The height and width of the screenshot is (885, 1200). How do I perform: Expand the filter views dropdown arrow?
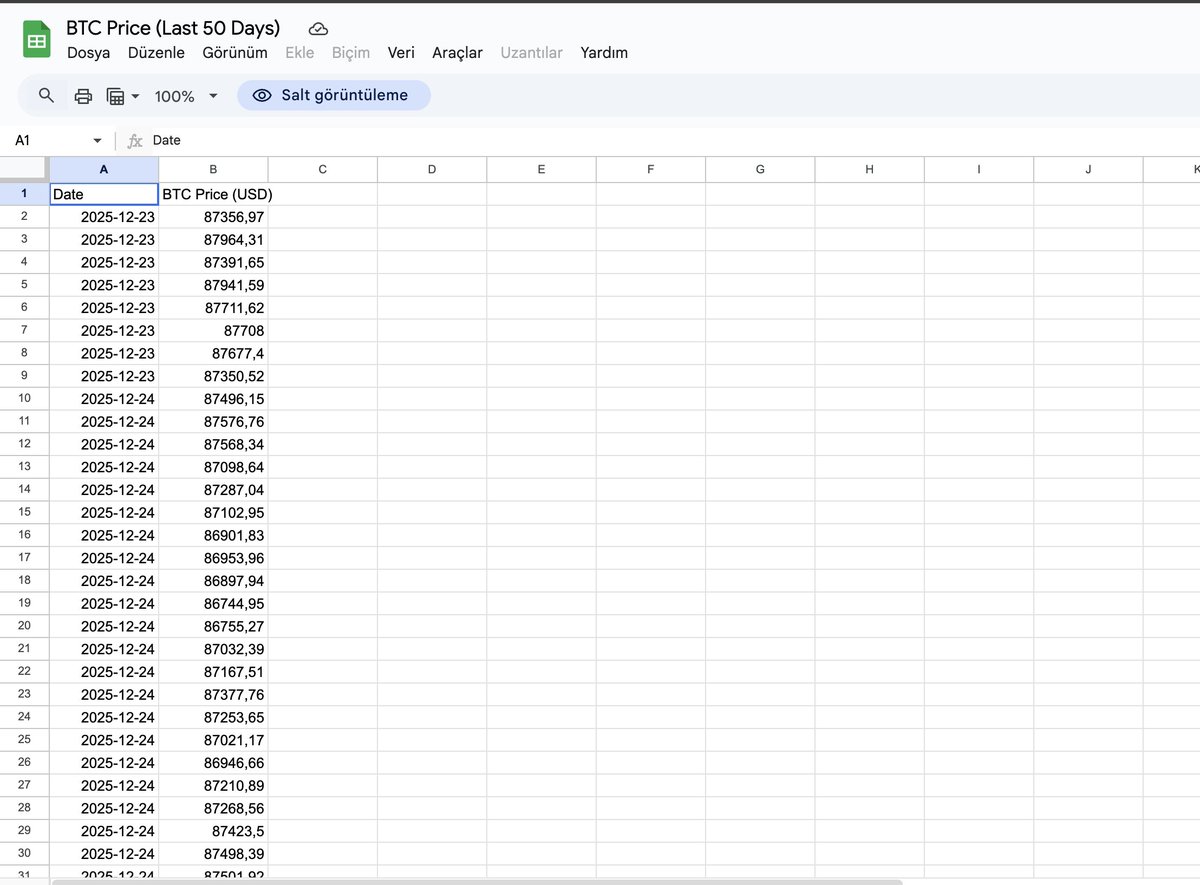pyautogui.click(x=135, y=96)
